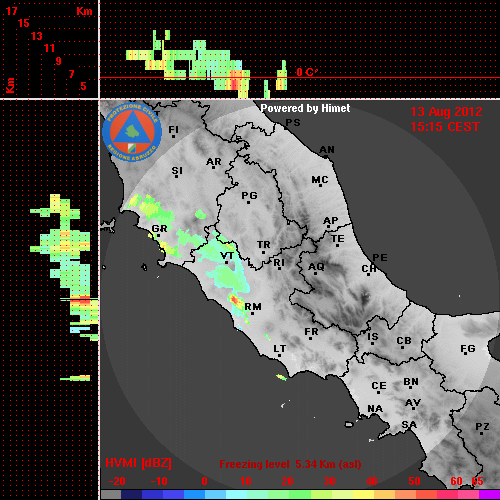Click the '0 C°' freezing line label

coord(307,72)
